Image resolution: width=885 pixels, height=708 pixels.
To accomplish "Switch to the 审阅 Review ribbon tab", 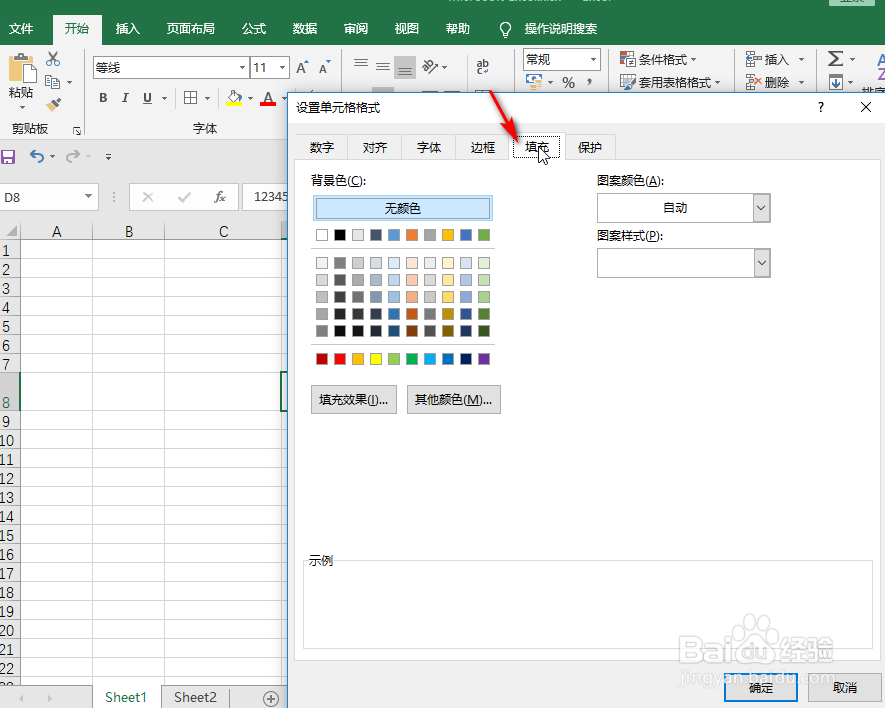I will coord(356,28).
